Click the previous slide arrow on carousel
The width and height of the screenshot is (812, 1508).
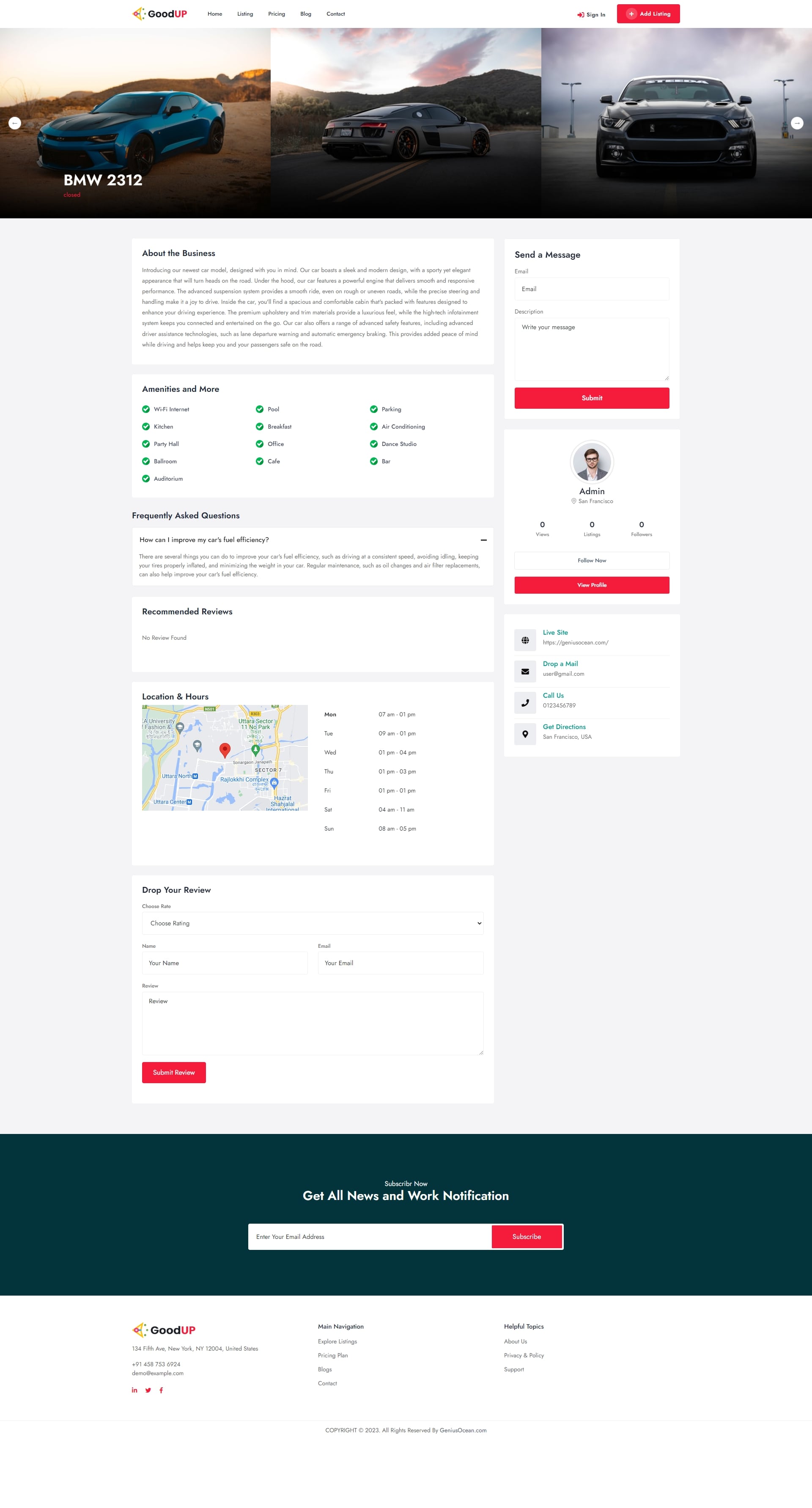pyautogui.click(x=15, y=123)
